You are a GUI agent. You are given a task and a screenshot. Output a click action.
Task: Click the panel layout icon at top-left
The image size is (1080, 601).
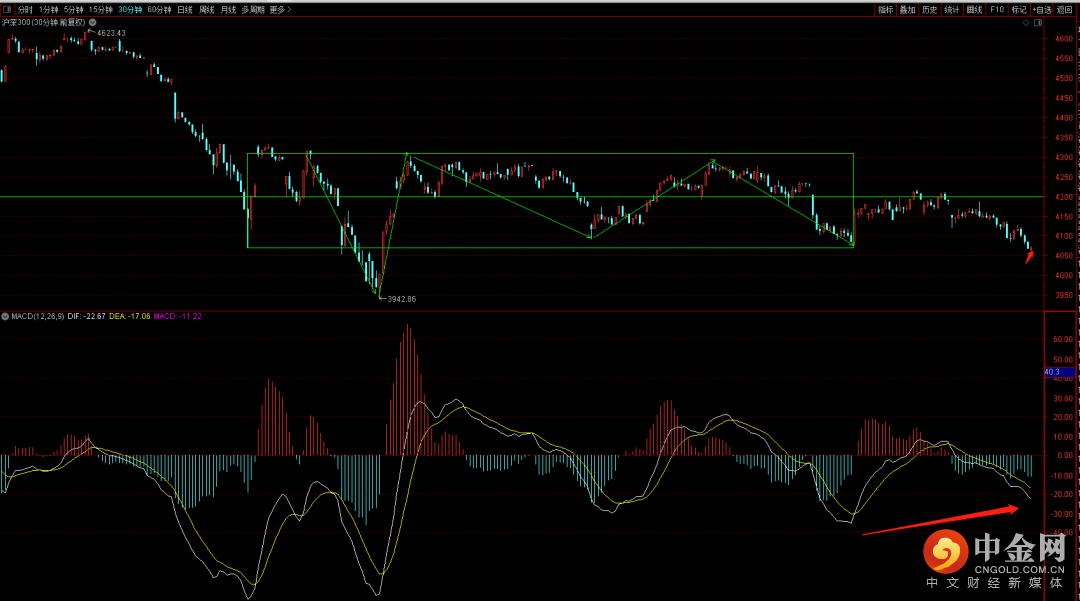click(x=6, y=9)
